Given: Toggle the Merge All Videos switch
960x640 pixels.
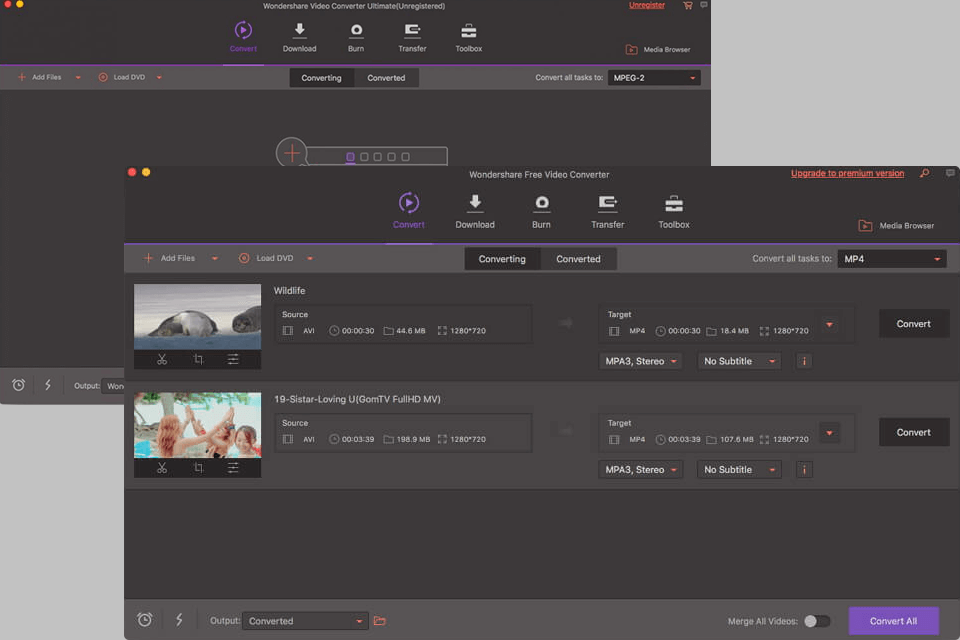Looking at the screenshot, I should [817, 621].
